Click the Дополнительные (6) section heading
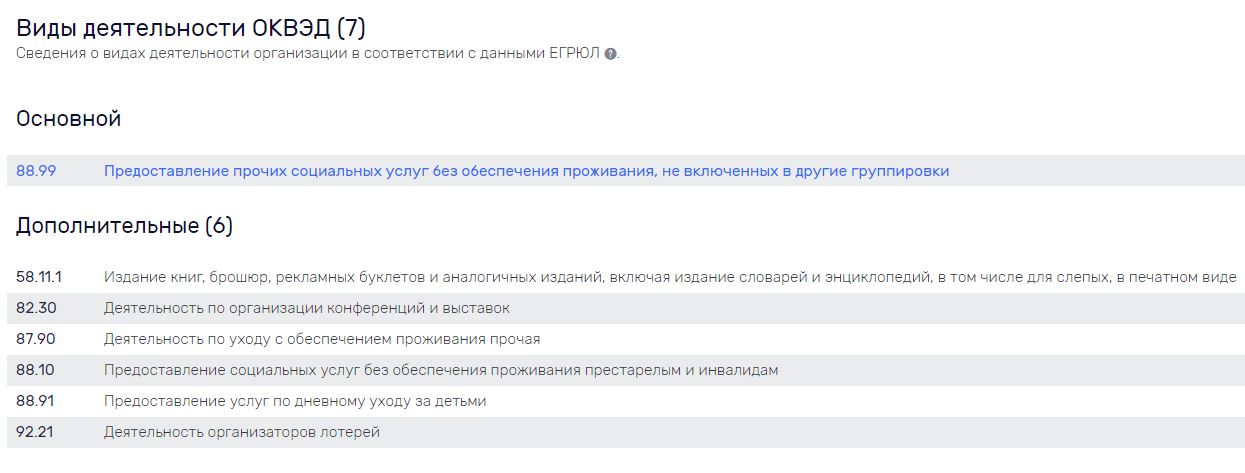Screen dimensions: 1245x473 pyautogui.click(x=124, y=226)
